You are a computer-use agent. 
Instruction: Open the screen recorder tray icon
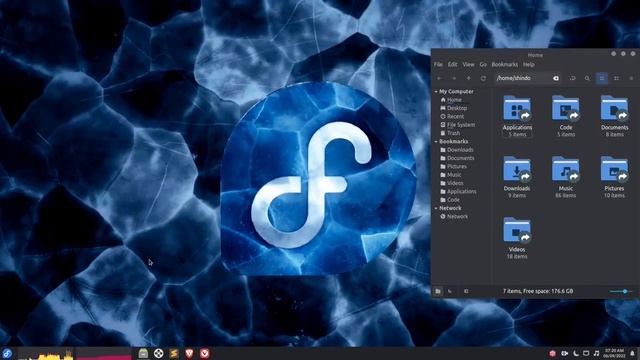point(565,353)
